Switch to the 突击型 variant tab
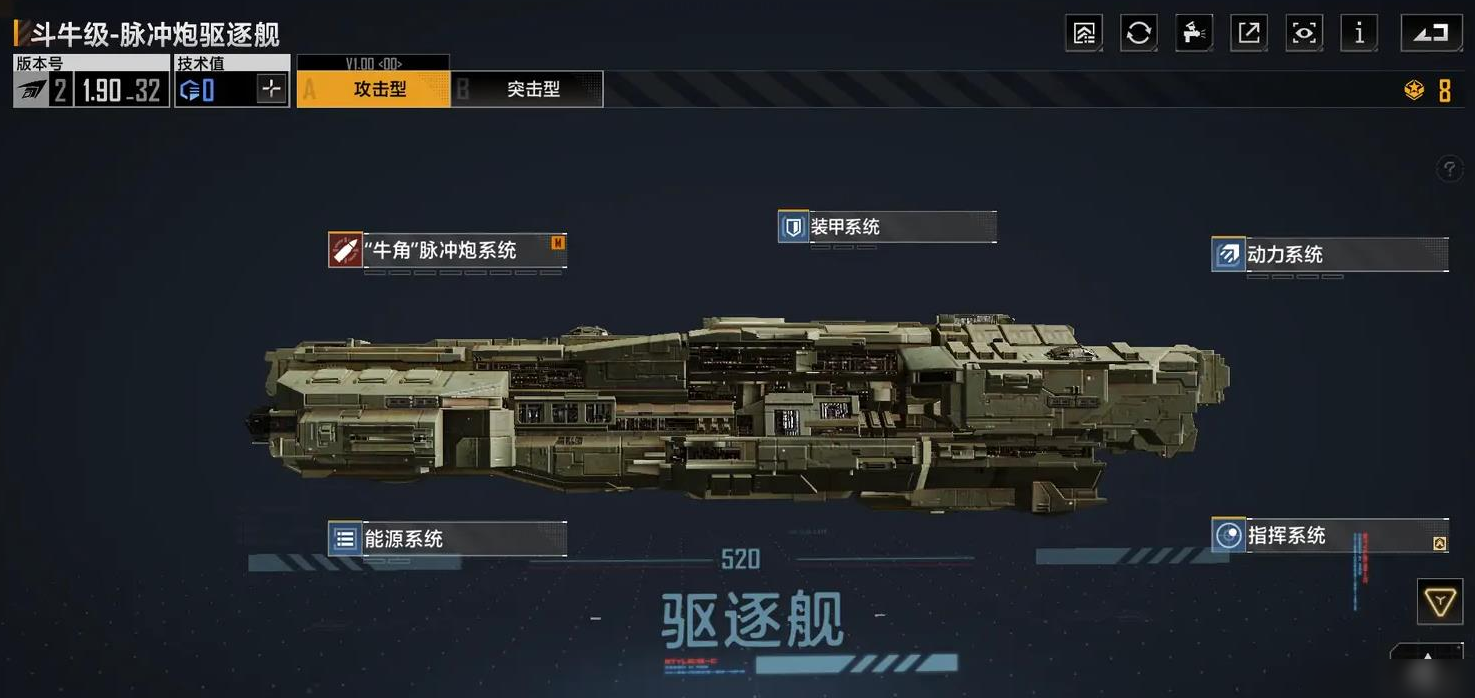 [527, 89]
